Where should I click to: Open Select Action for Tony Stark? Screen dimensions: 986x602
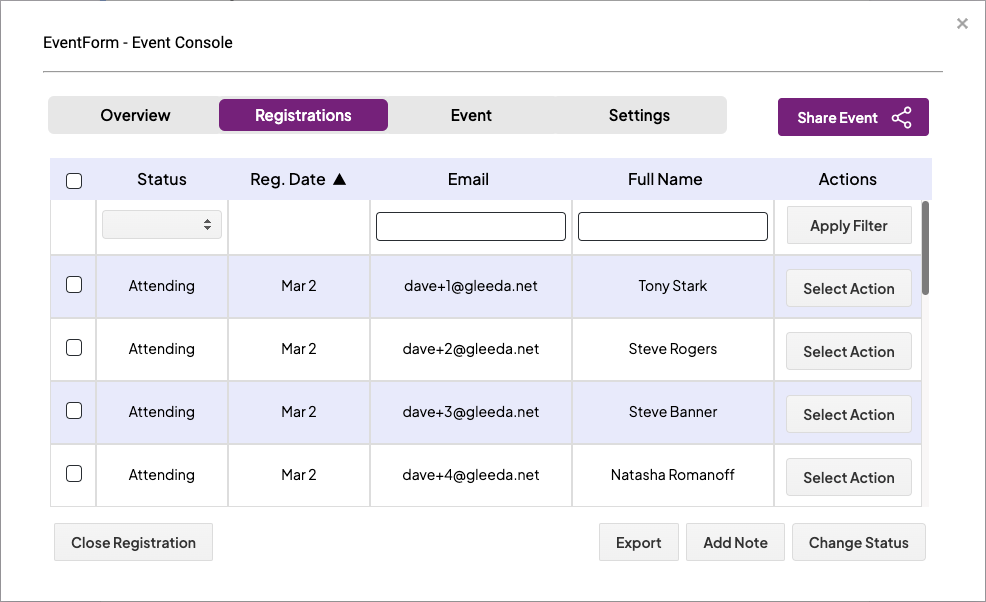[x=848, y=288]
